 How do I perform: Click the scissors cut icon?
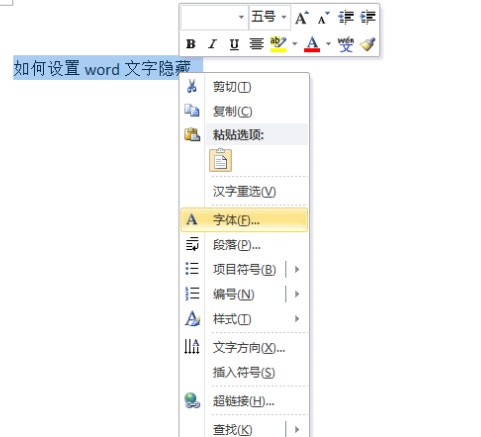(x=192, y=86)
